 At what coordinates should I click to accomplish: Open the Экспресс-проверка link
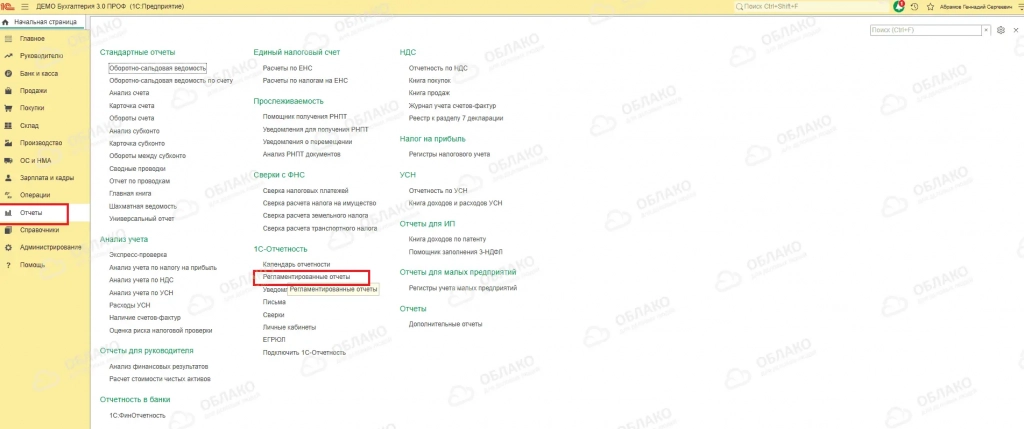(138, 255)
